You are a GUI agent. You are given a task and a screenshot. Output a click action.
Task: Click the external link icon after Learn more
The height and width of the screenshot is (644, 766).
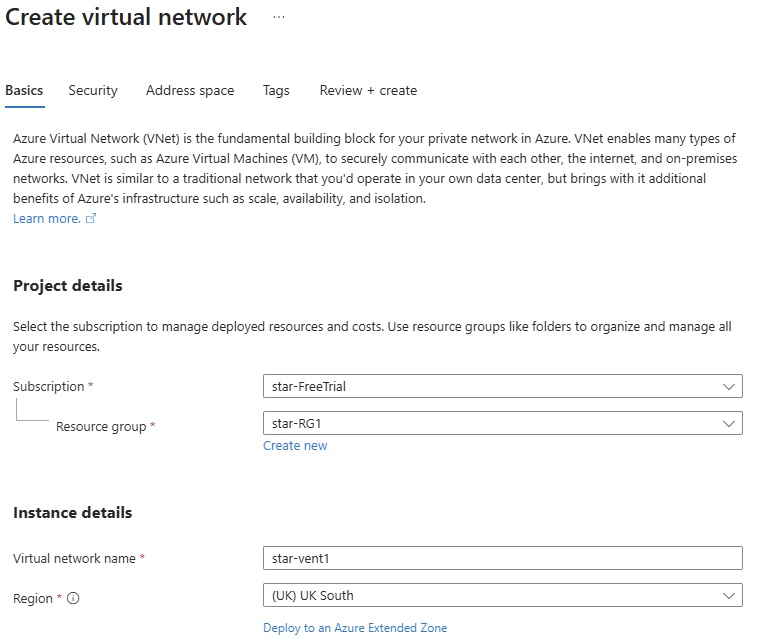(x=91, y=219)
